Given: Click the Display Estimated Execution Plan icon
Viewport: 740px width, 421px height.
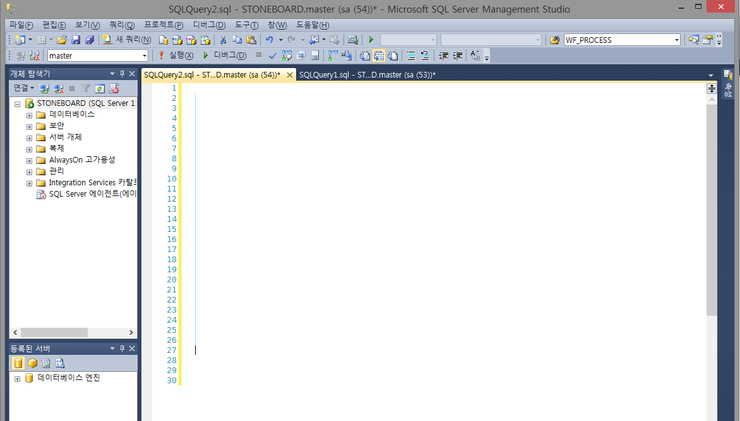Looking at the screenshot, I should pos(286,56).
